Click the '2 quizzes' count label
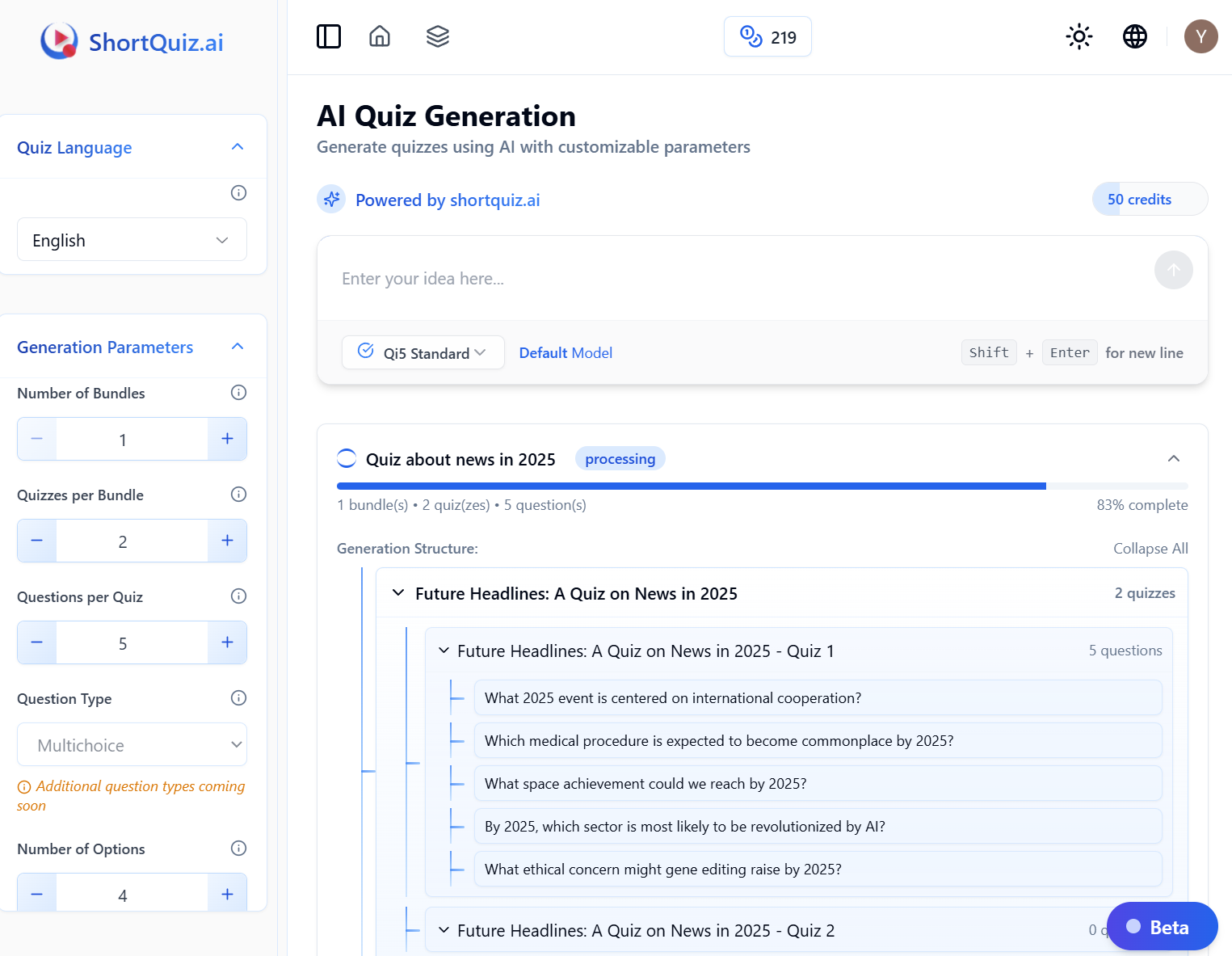 1145,592
